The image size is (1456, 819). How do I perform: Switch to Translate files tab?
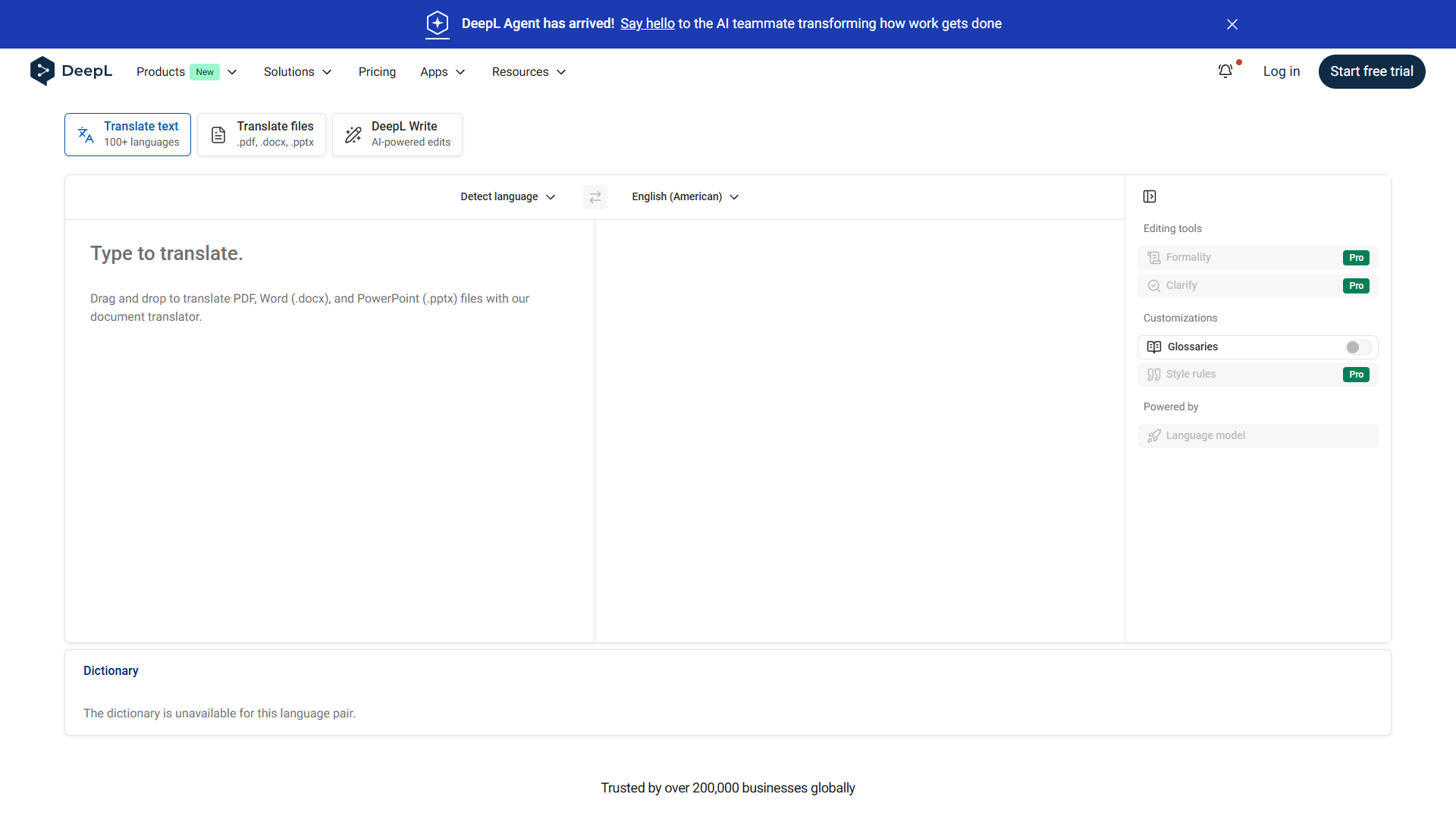262,135
